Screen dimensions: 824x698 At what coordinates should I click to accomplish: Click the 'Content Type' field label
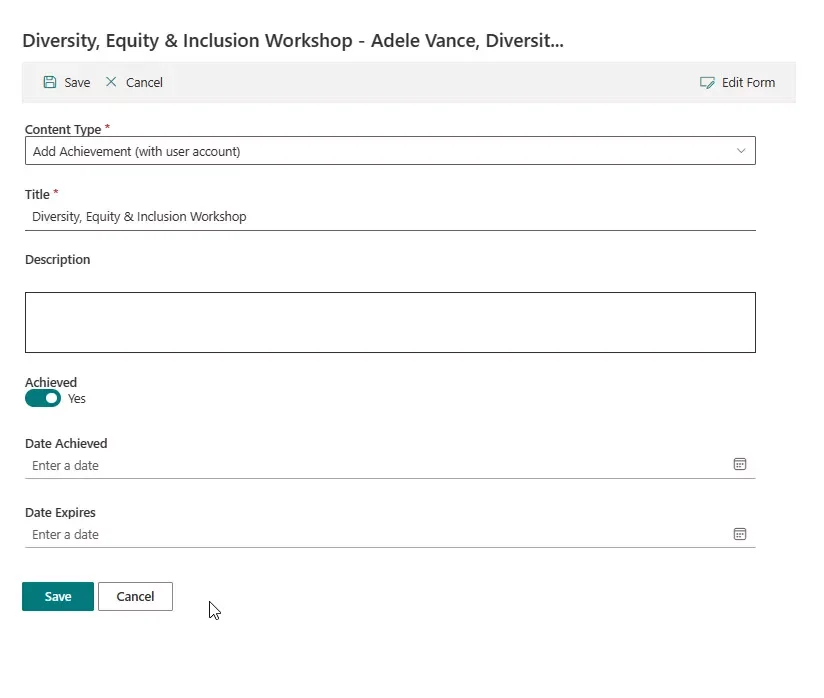63,130
